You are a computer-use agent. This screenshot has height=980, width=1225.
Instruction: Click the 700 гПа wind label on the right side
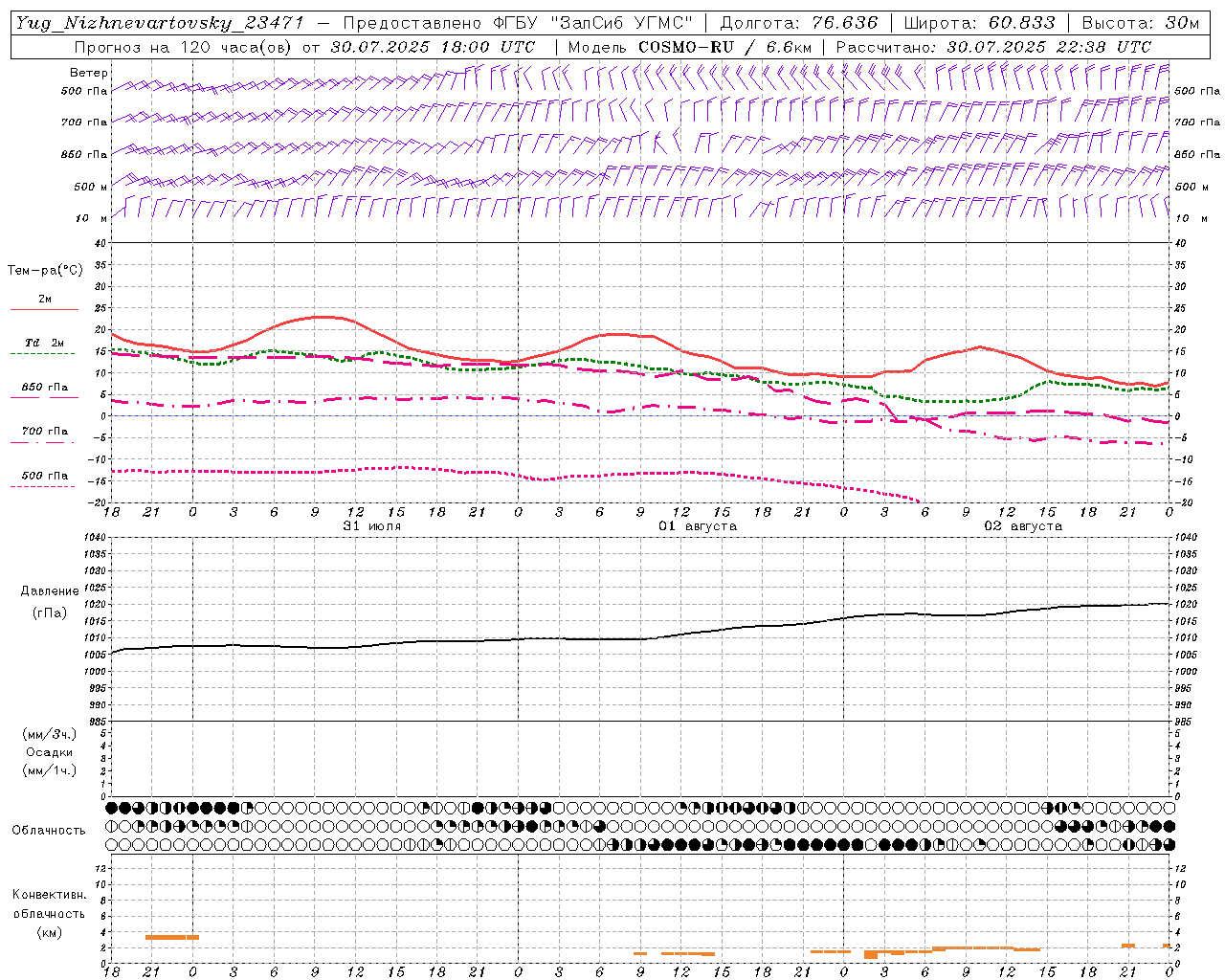1197,122
